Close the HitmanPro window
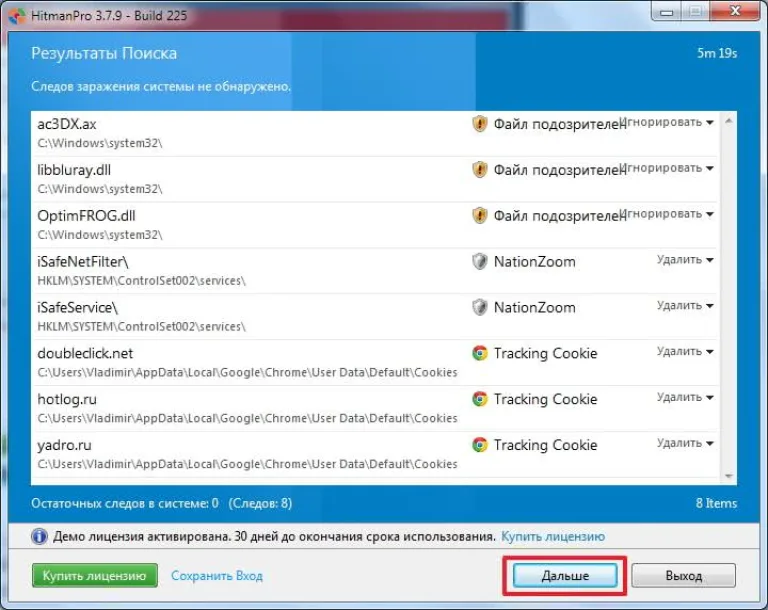This screenshot has width=768, height=610. click(735, 11)
